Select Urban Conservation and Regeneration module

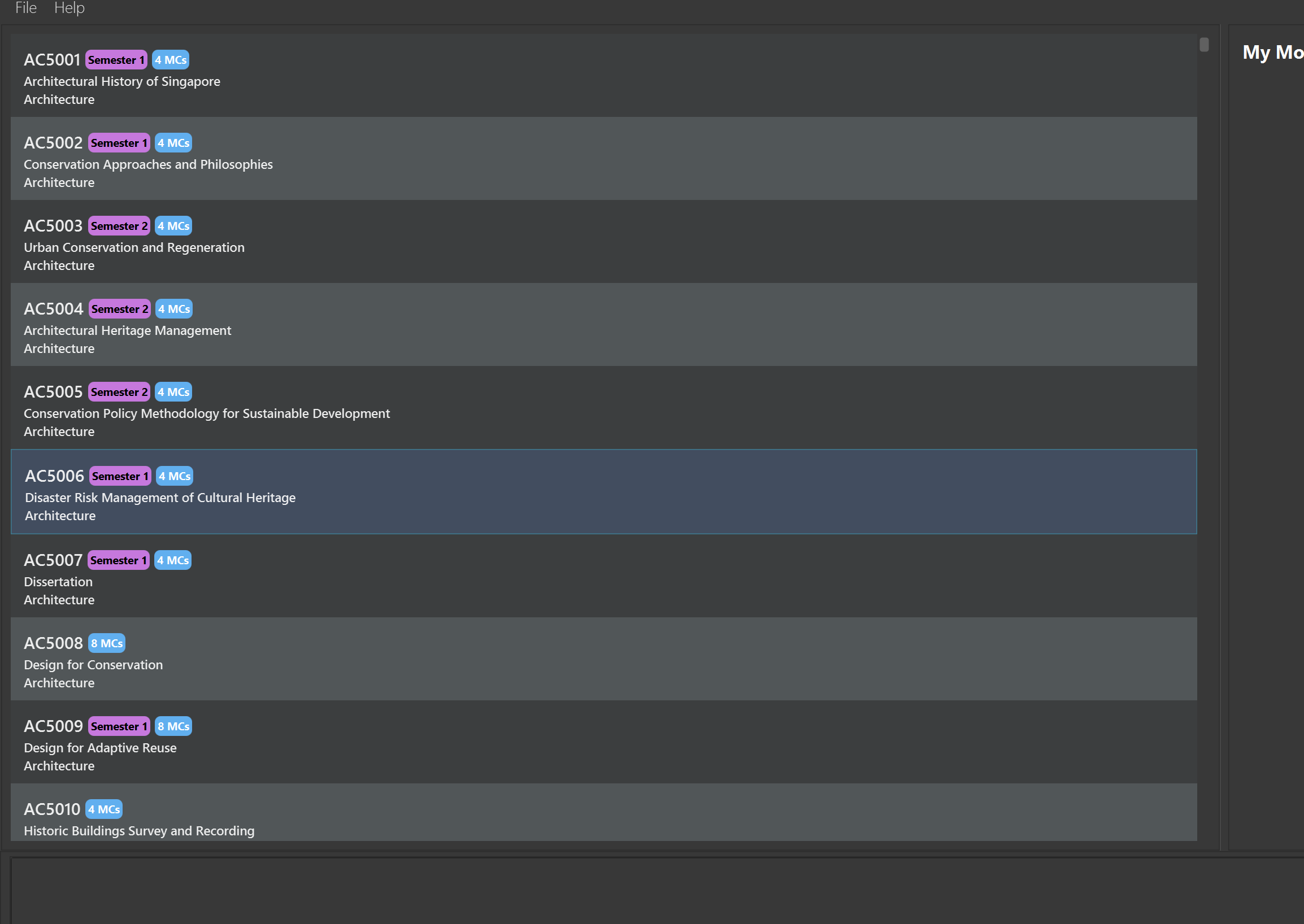(x=603, y=242)
